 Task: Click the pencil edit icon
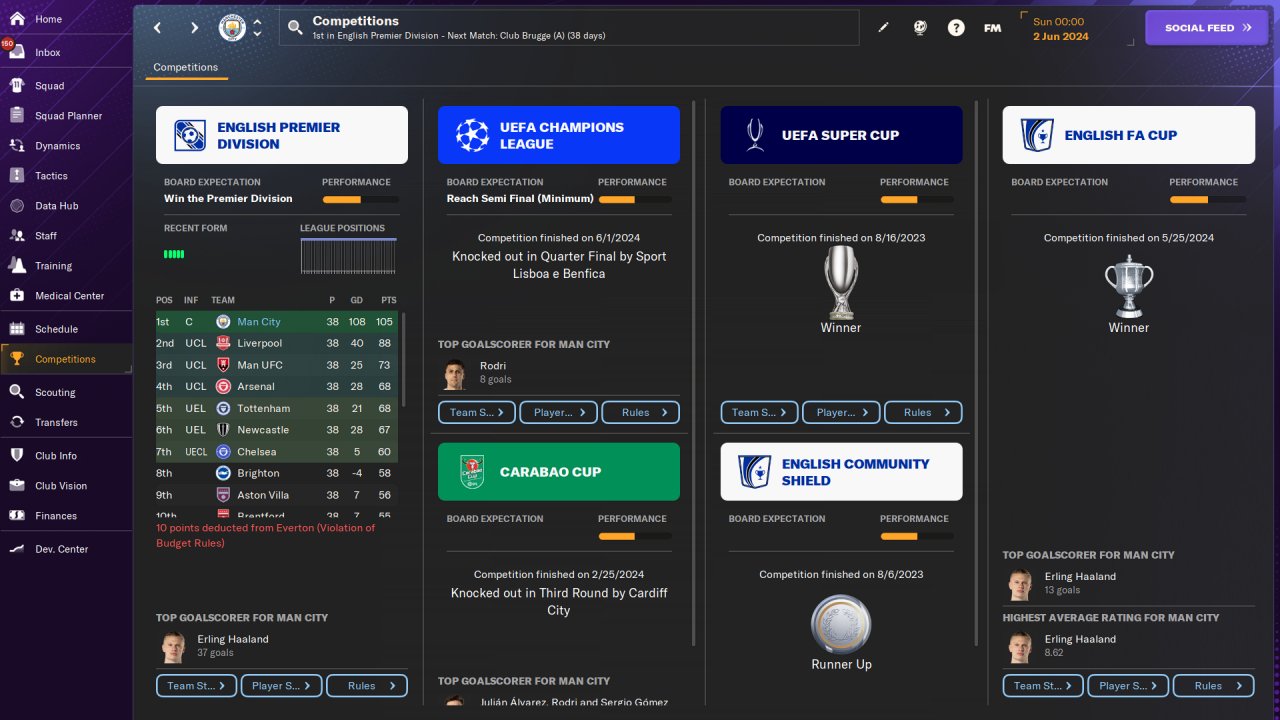coord(883,28)
